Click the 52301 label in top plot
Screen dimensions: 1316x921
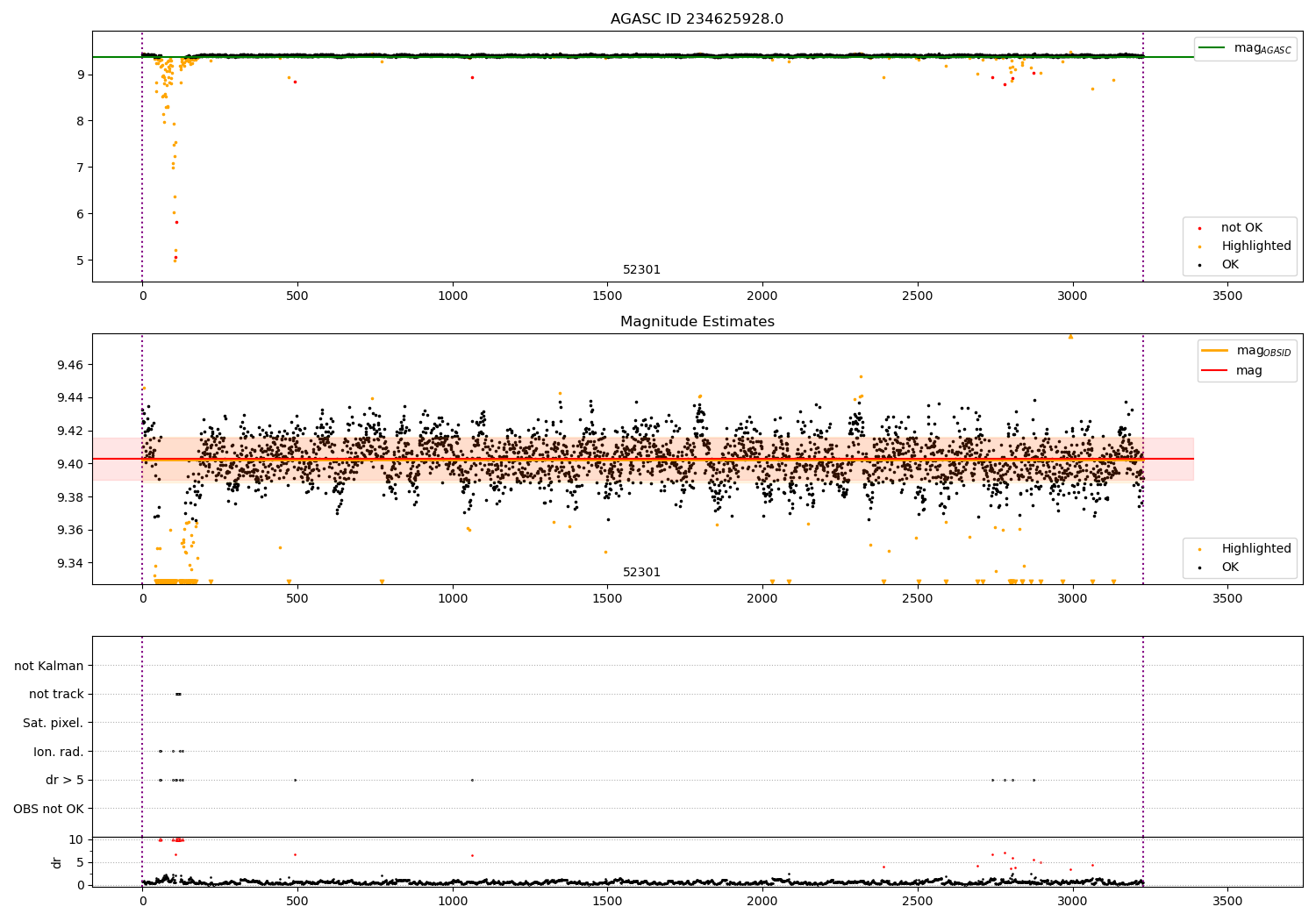coord(641,270)
